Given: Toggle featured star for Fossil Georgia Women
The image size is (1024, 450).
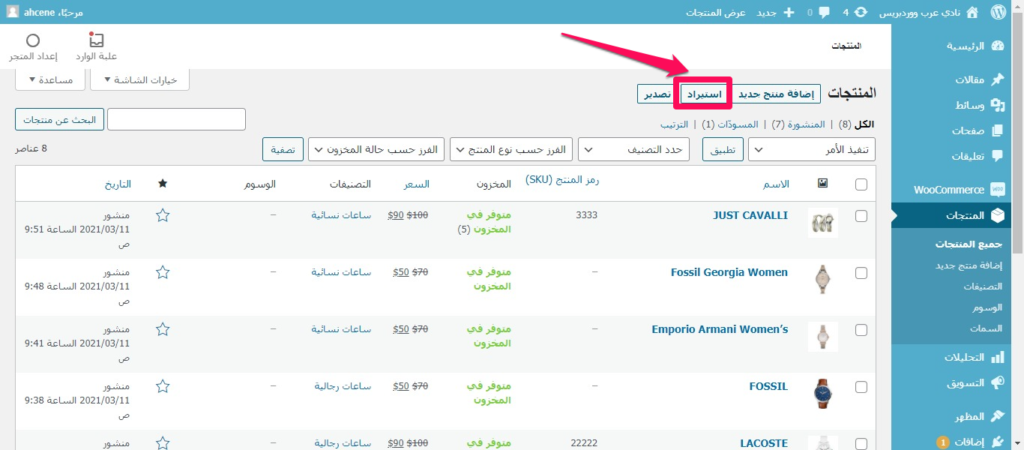Looking at the screenshot, I should click(x=163, y=272).
